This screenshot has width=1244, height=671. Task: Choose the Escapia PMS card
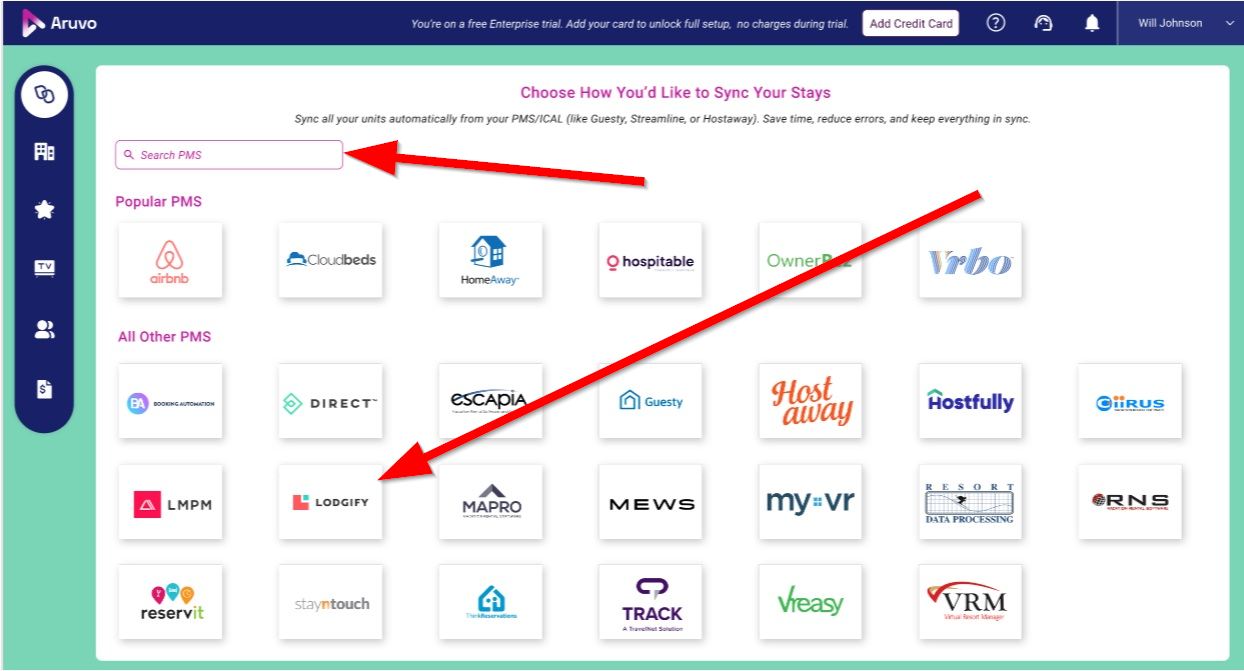[x=490, y=401]
